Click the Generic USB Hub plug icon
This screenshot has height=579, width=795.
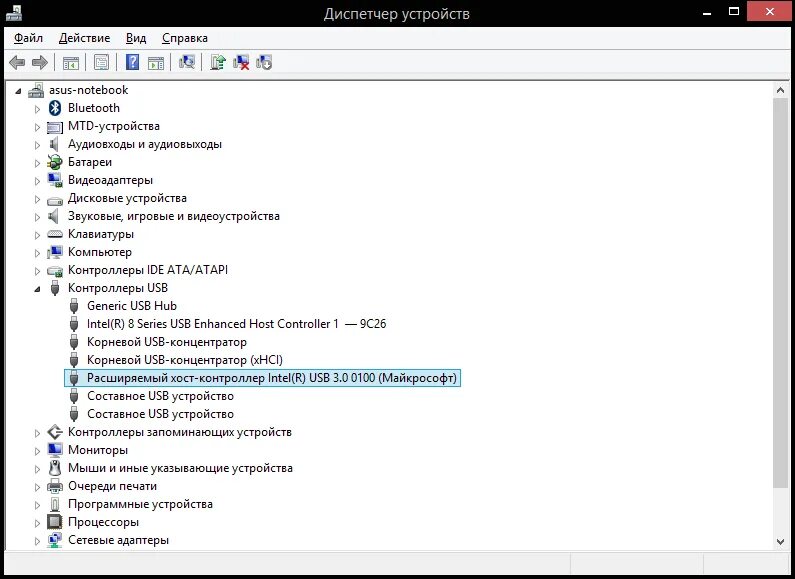74,306
